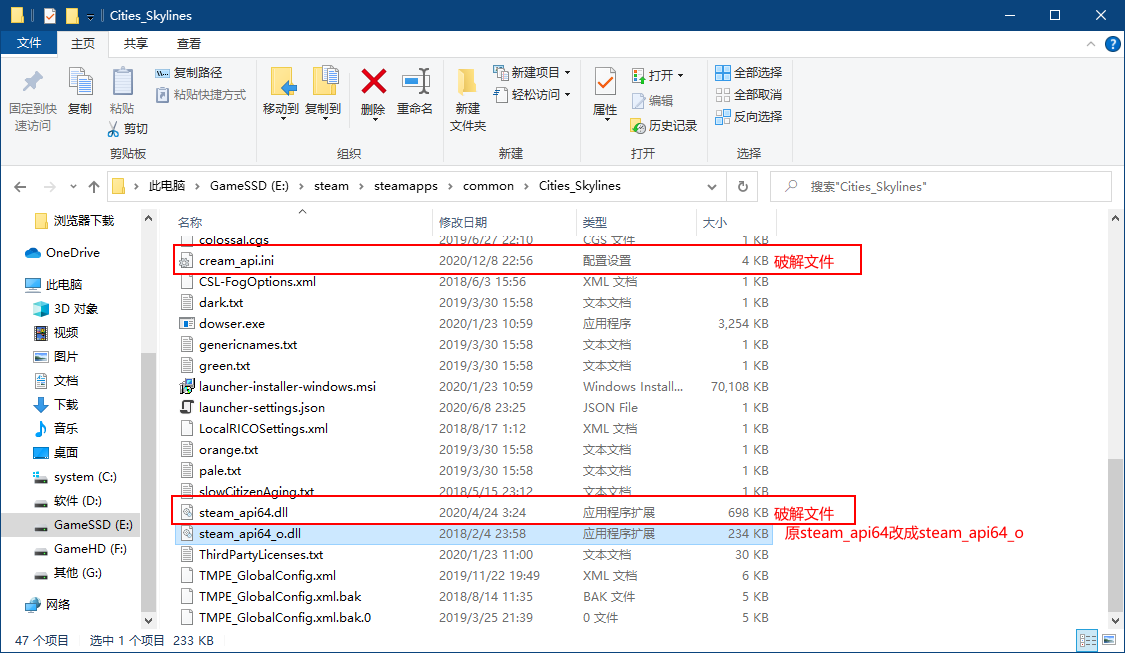Select This PC (此电脑) in sidebar
1125x653 pixels.
point(64,285)
